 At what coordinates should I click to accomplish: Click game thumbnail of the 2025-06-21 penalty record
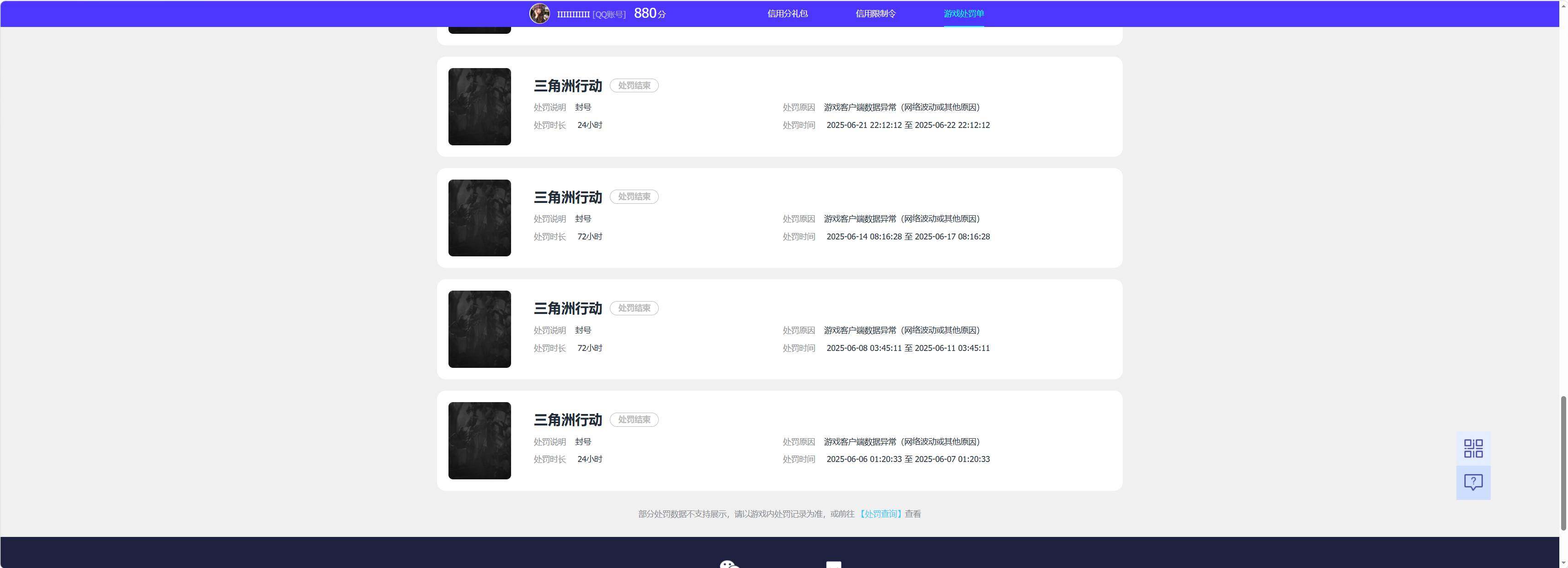480,106
